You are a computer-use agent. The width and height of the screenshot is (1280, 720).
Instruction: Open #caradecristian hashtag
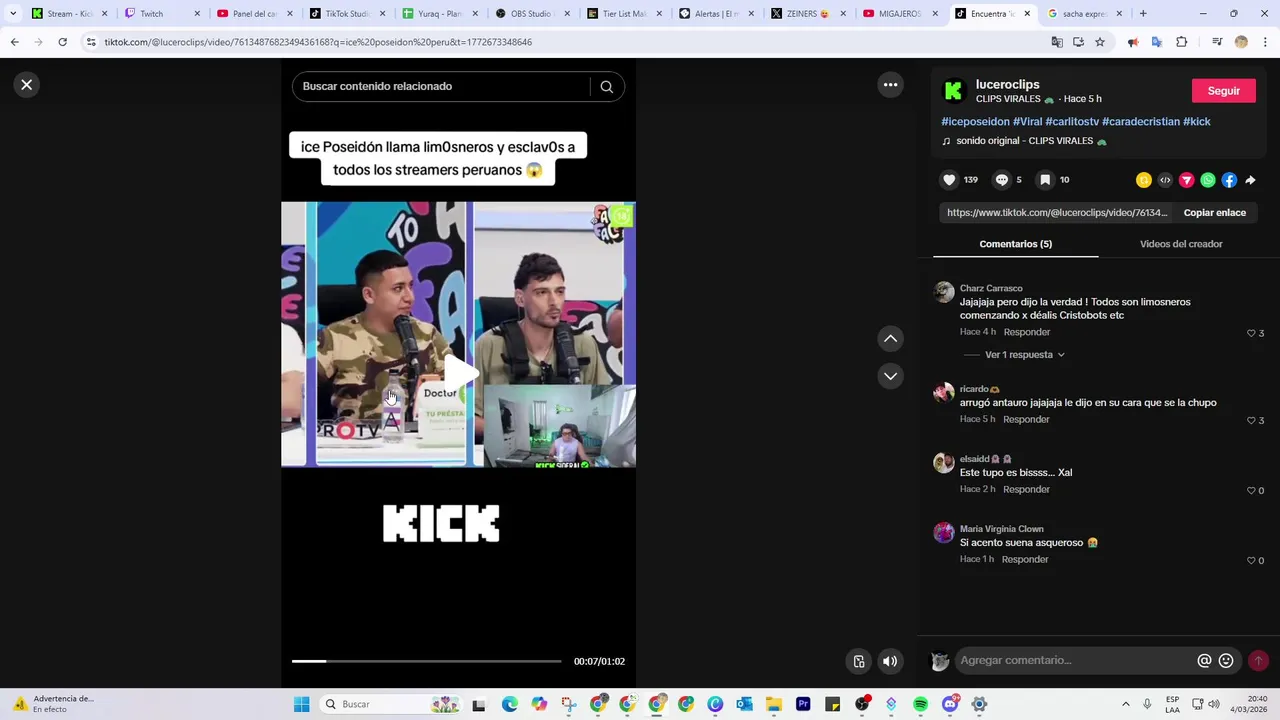point(1141,121)
